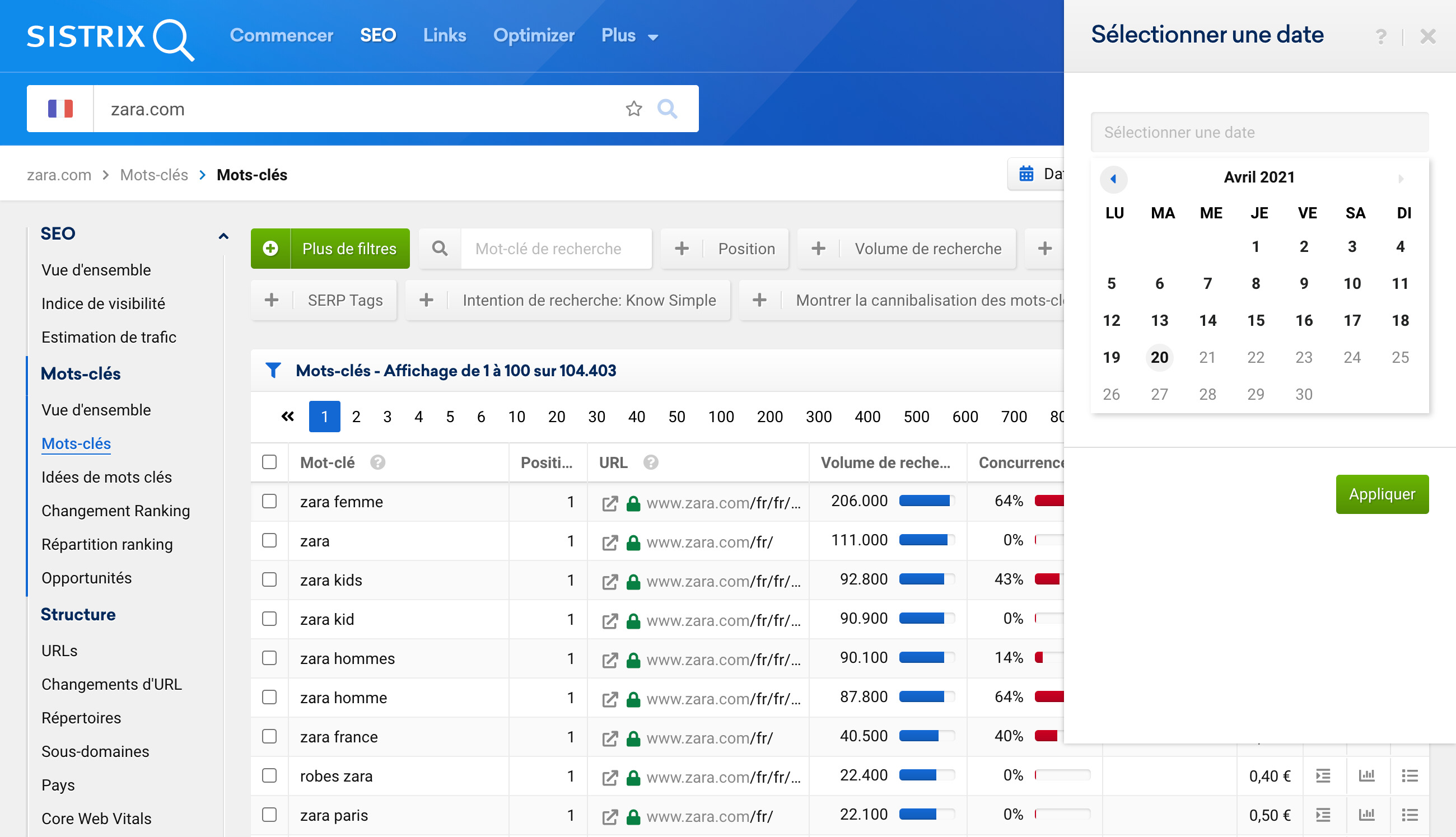Select April 13 in the calendar
Image resolution: width=1456 pixels, height=837 pixels.
[1159, 320]
